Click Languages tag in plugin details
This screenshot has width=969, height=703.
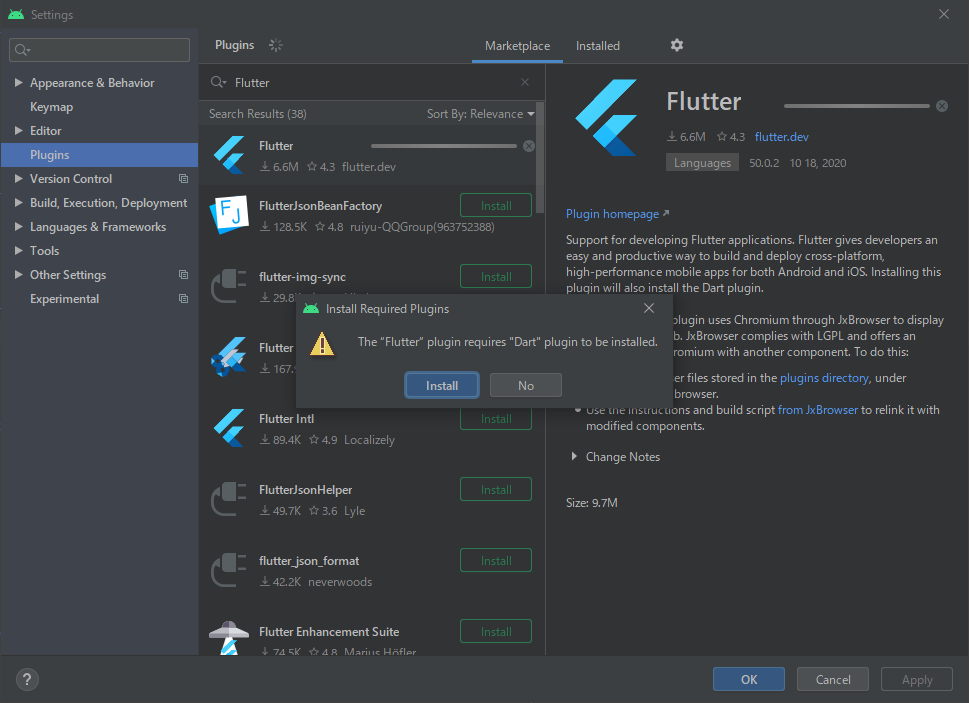click(702, 163)
